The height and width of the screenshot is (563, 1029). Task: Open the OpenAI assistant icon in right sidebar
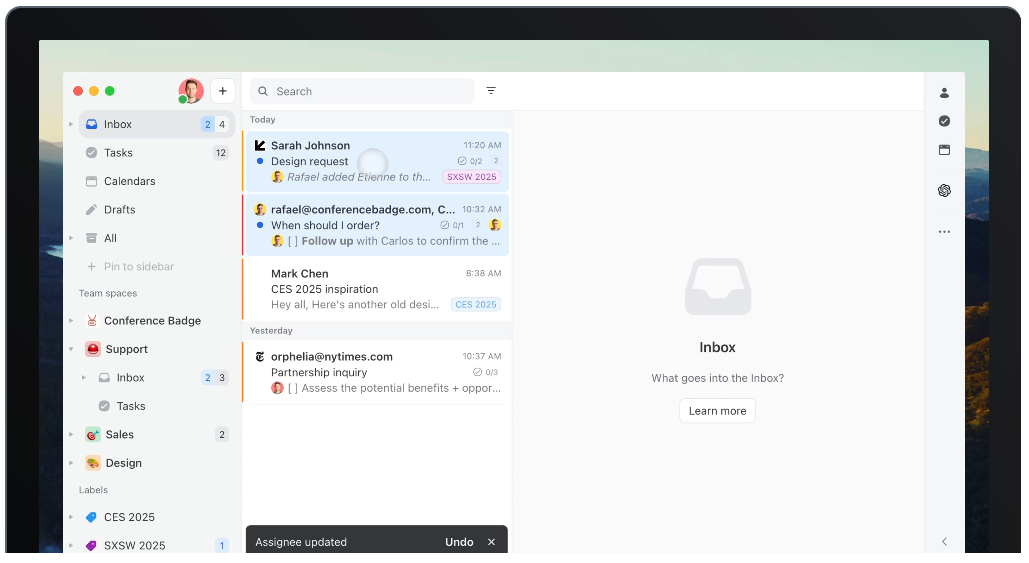pos(944,191)
